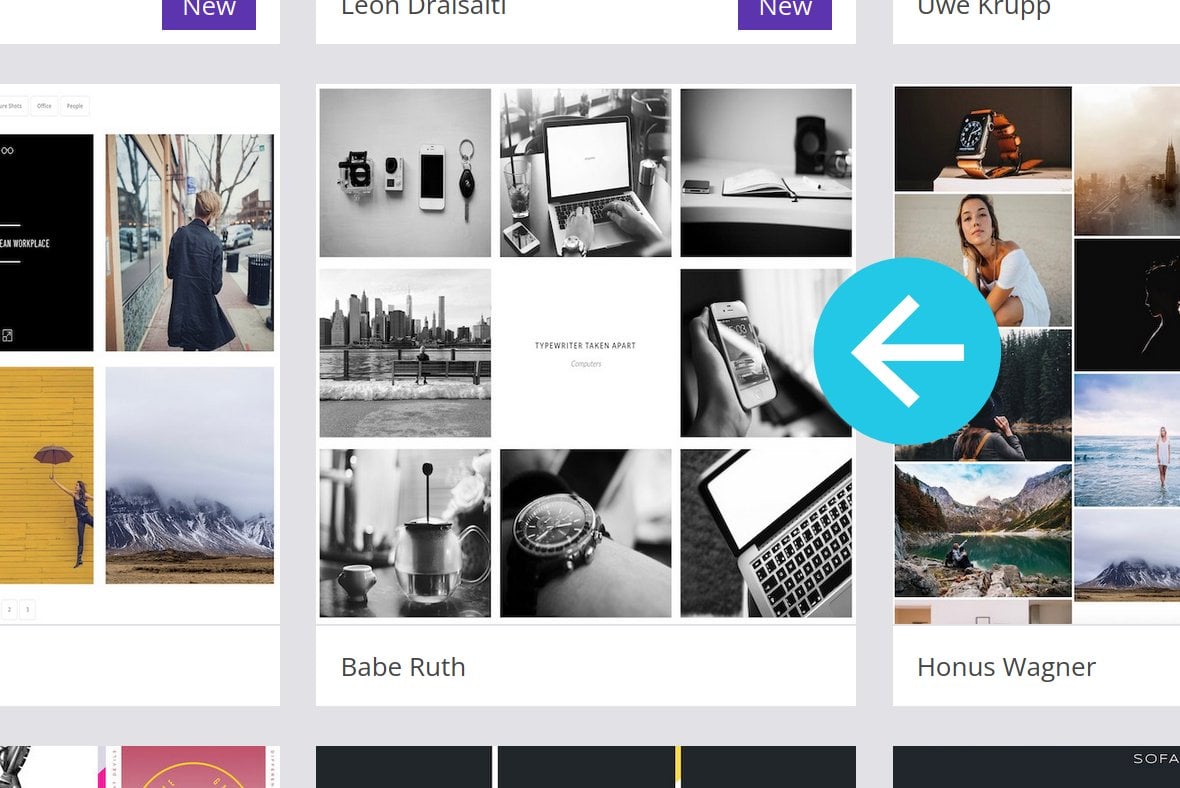The height and width of the screenshot is (788, 1180).
Task: Open the hands typing on laptop photo
Action: point(585,172)
